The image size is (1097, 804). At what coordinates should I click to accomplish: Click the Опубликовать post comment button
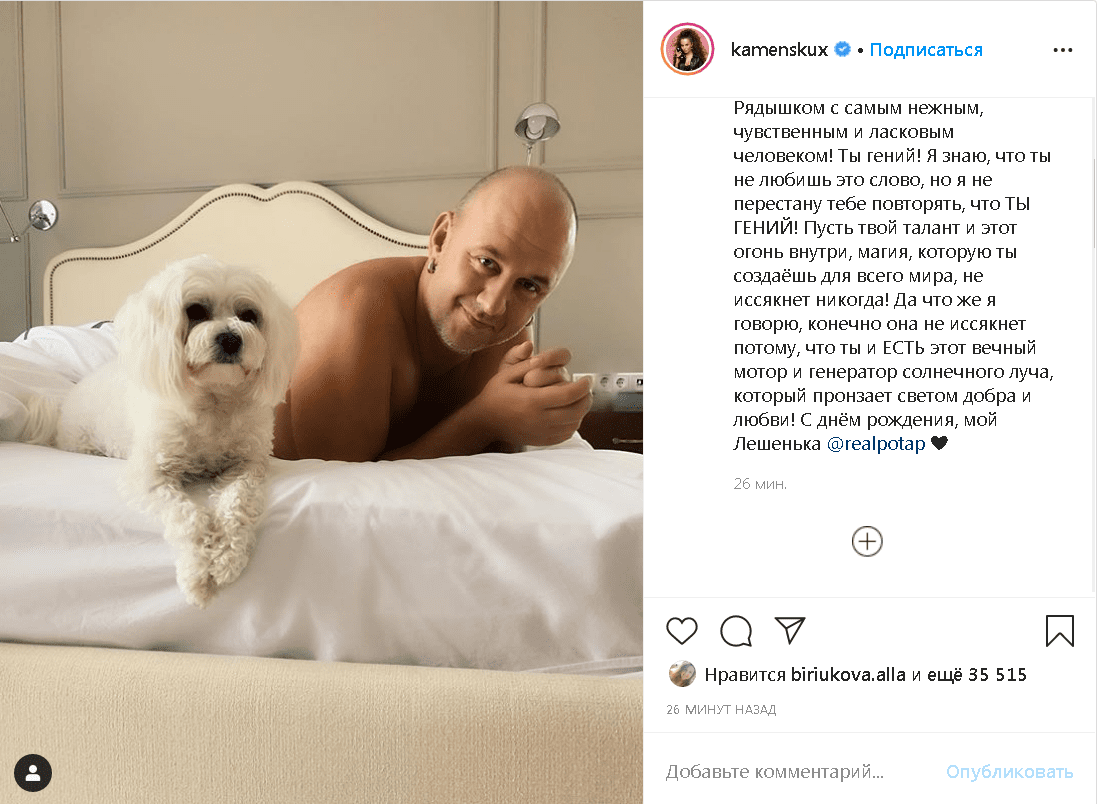1009,771
